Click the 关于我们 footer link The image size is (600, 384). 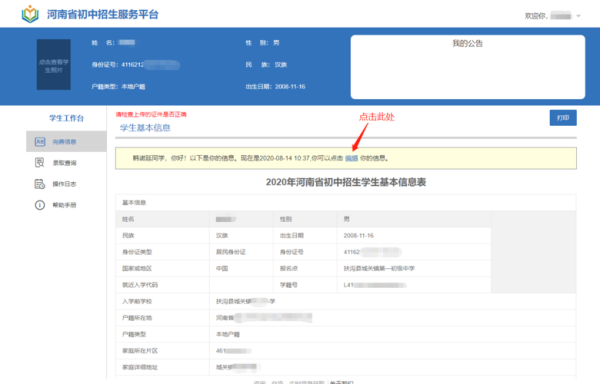342,382
